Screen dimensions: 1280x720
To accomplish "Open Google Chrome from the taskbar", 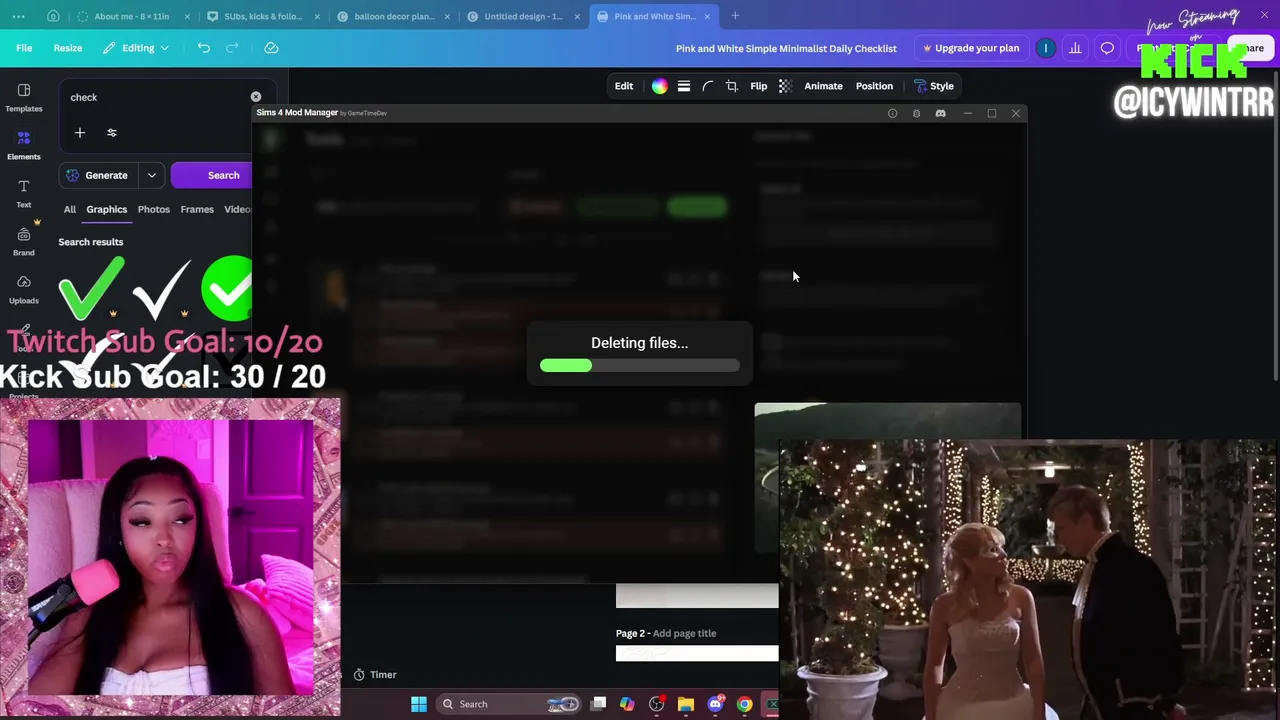I will coord(744,704).
